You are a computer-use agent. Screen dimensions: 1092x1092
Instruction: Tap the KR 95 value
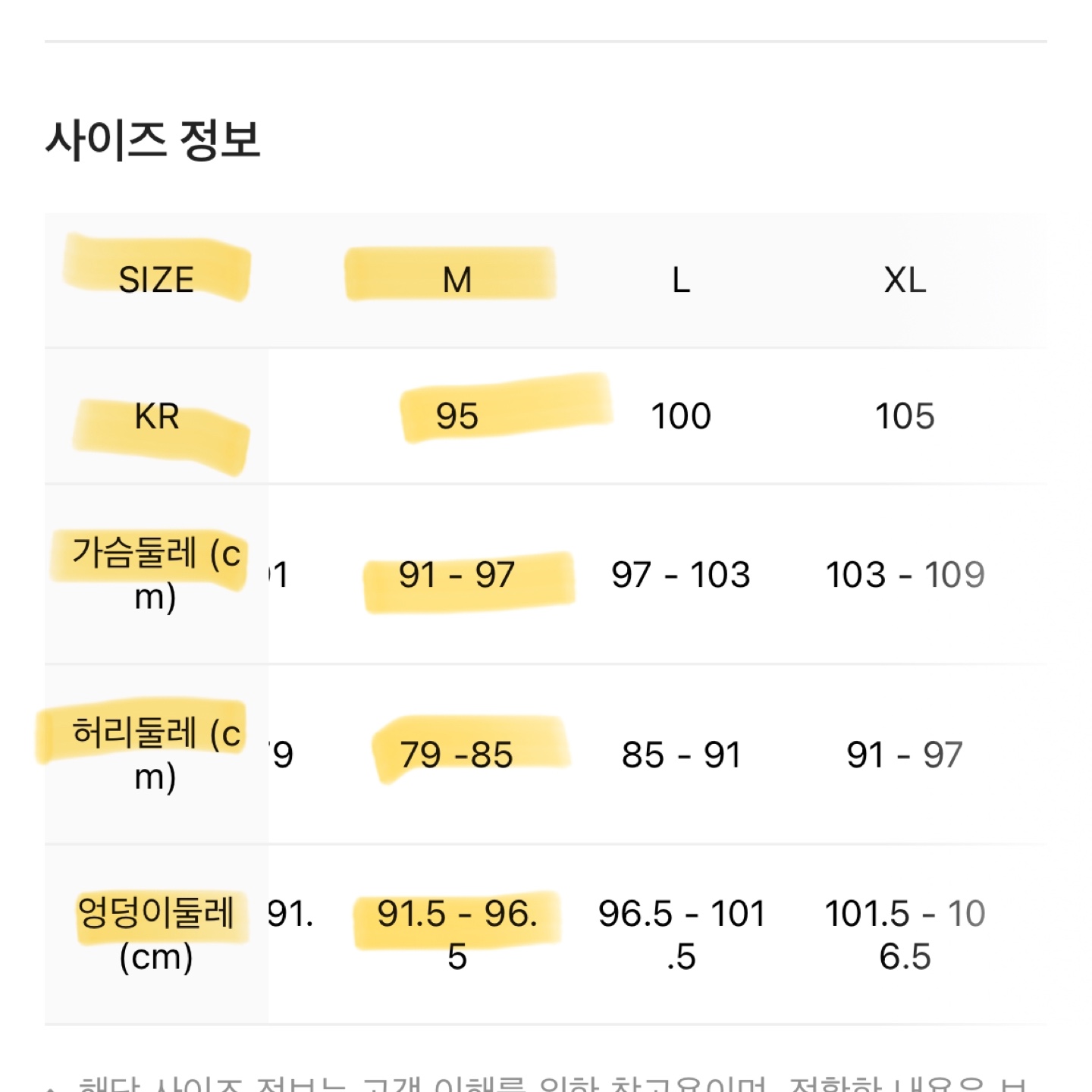pyautogui.click(x=457, y=416)
